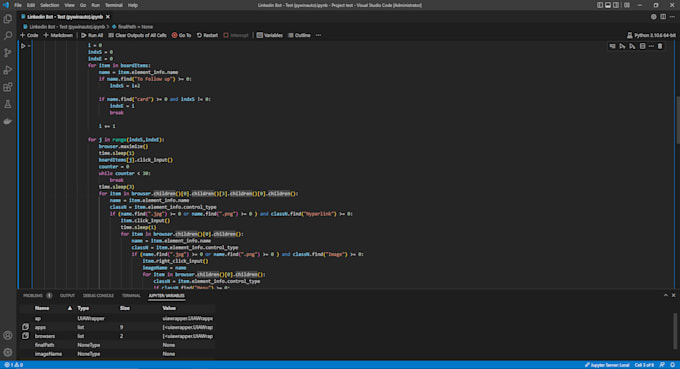
Task: Open the File menu
Action: click(18, 5)
